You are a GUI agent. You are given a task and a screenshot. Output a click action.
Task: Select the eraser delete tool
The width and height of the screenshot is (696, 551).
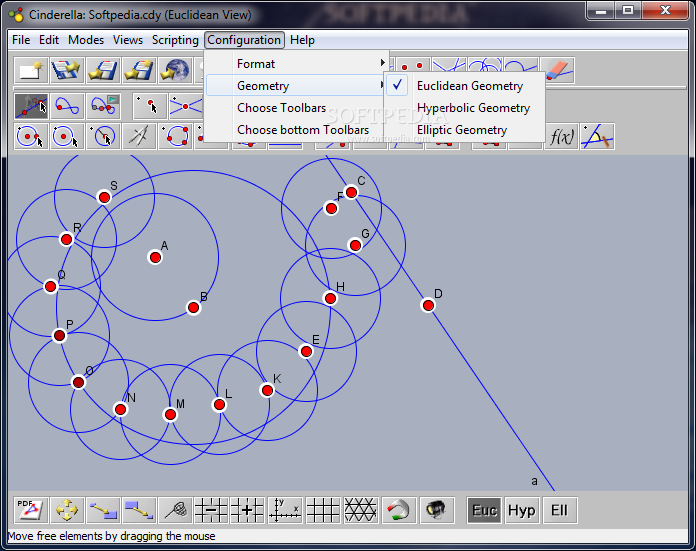point(558,70)
